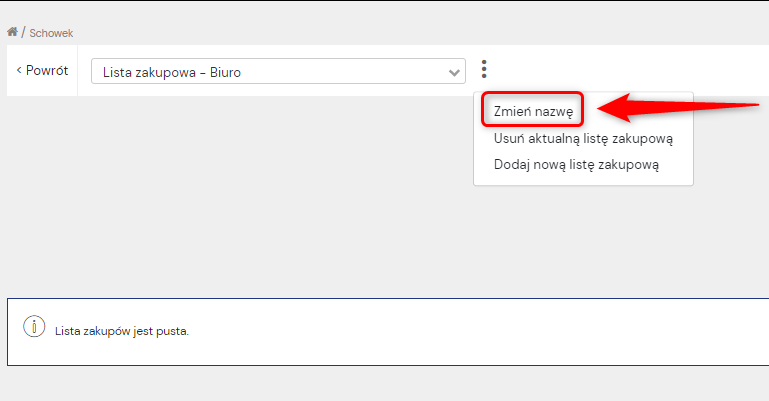The width and height of the screenshot is (769, 401).
Task: Select 'Zmień nazwę' from the menu
Action: click(x=533, y=112)
